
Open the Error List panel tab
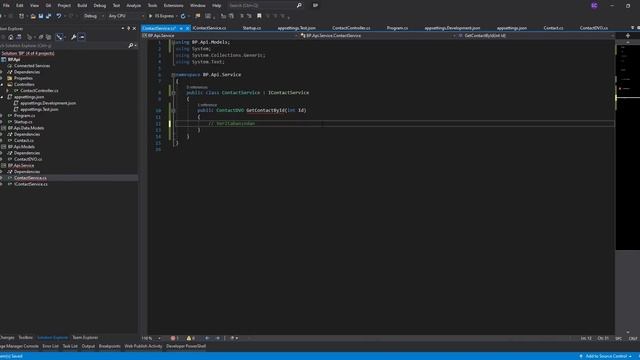pos(51,346)
